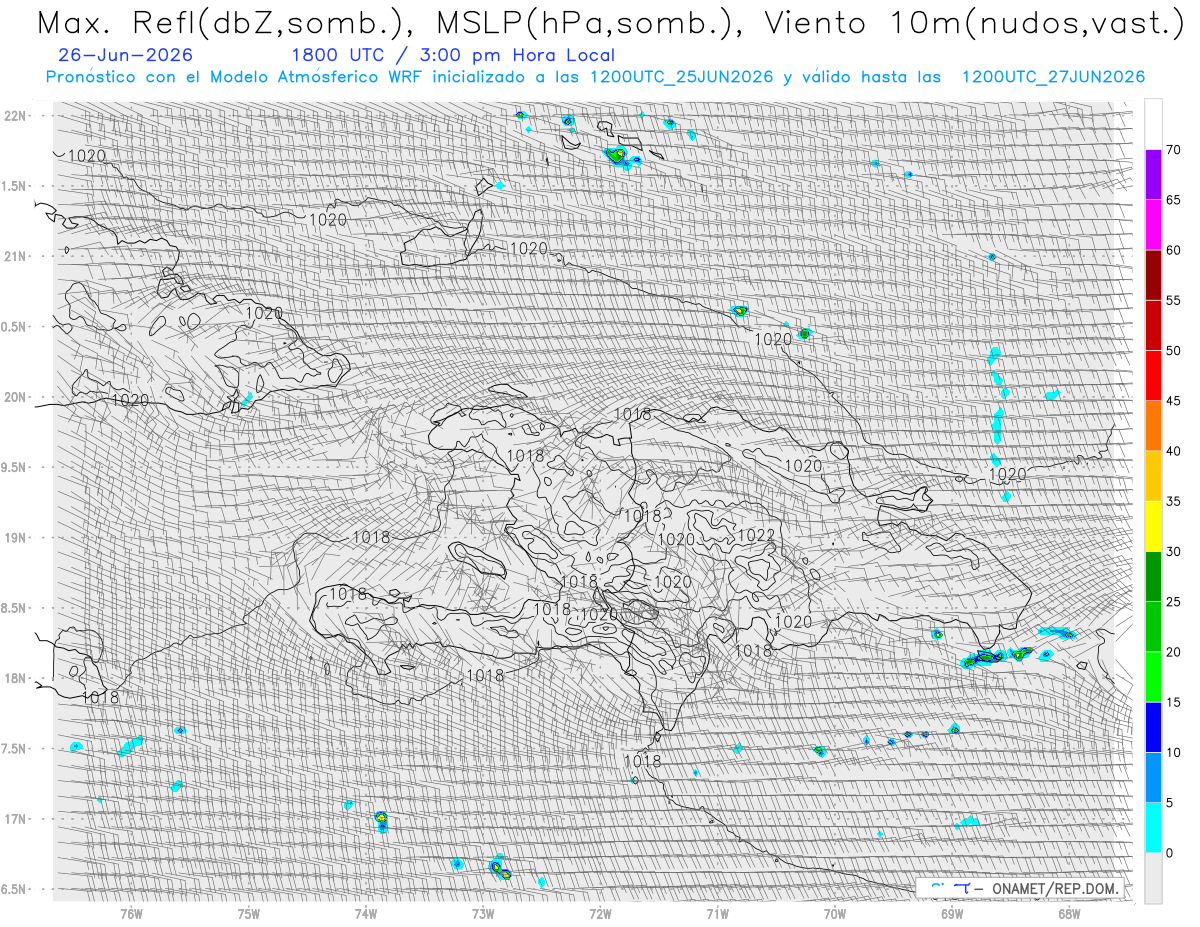The height and width of the screenshot is (927, 1200).
Task: Click the longitude axis label '72W'
Action: 600,912
